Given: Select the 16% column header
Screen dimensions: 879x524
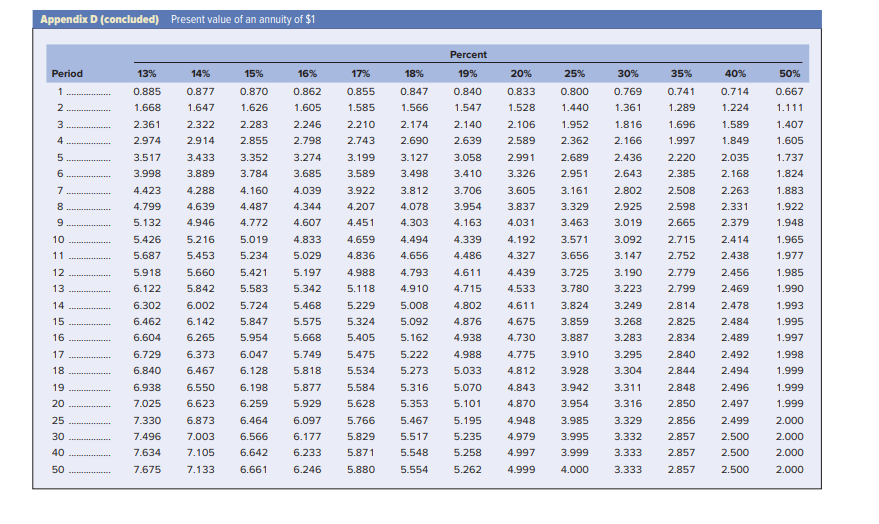Looking at the screenshot, I should [x=307, y=73].
